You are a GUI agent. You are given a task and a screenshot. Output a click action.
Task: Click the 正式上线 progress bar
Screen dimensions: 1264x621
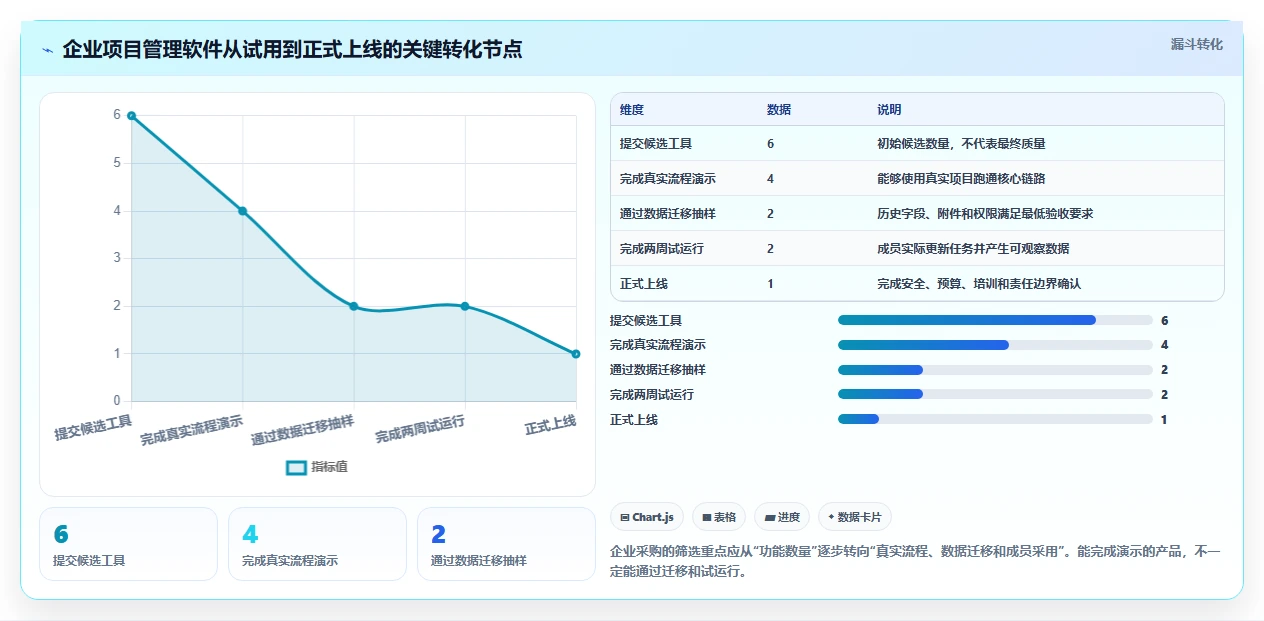point(995,420)
